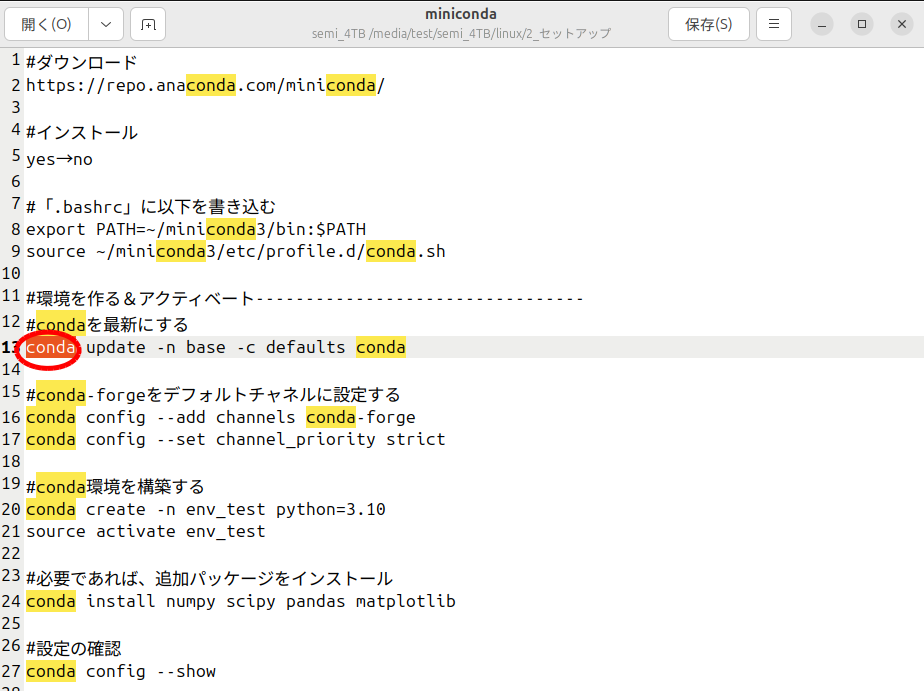Viewport: 924px width, 691px height.
Task: Click the 'update -n base -c defaults' text
Action: (216, 348)
